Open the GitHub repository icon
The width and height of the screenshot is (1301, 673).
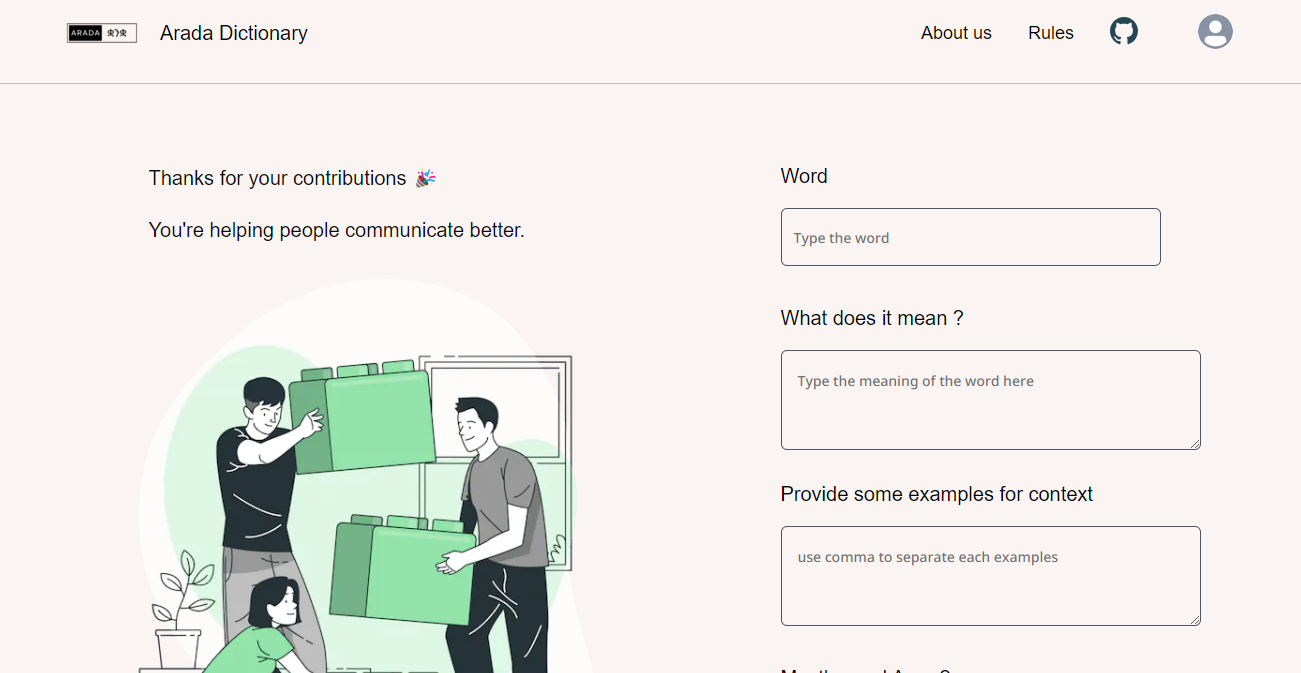tap(1124, 31)
